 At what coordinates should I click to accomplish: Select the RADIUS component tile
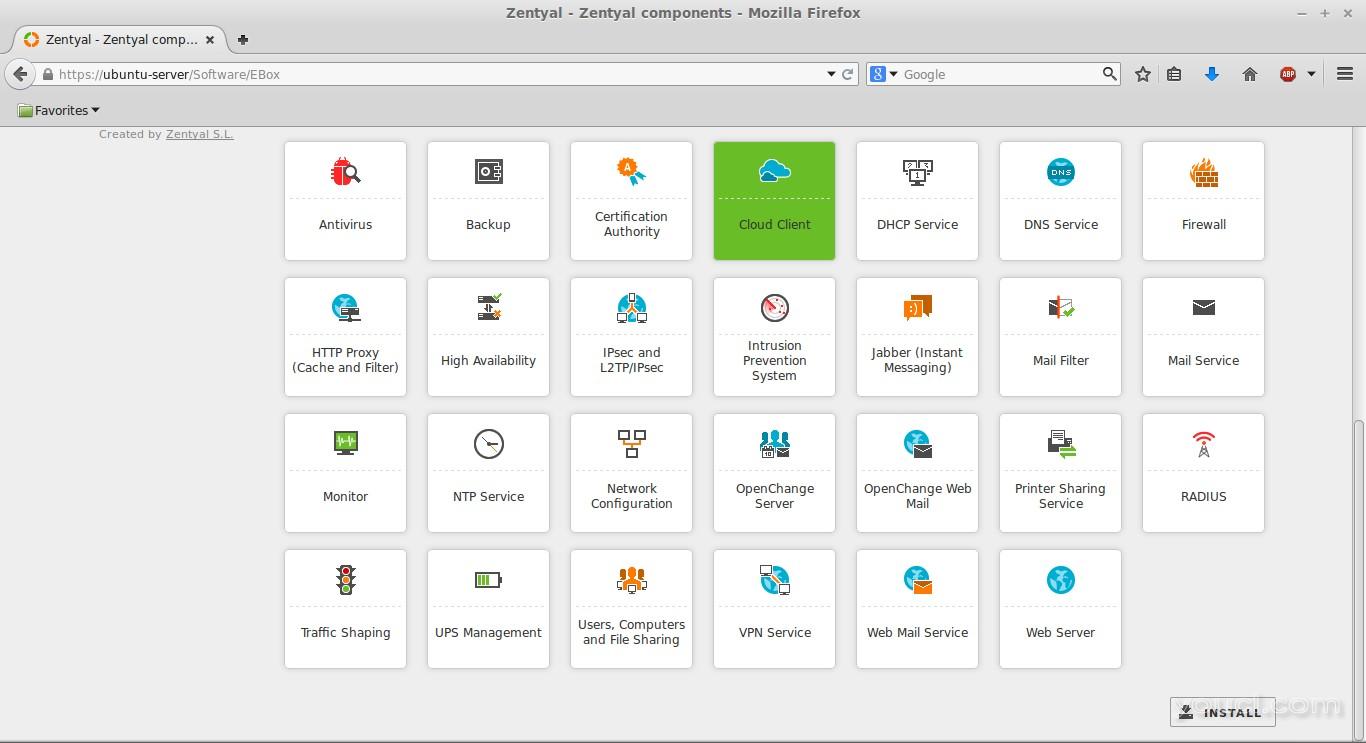pyautogui.click(x=1203, y=473)
